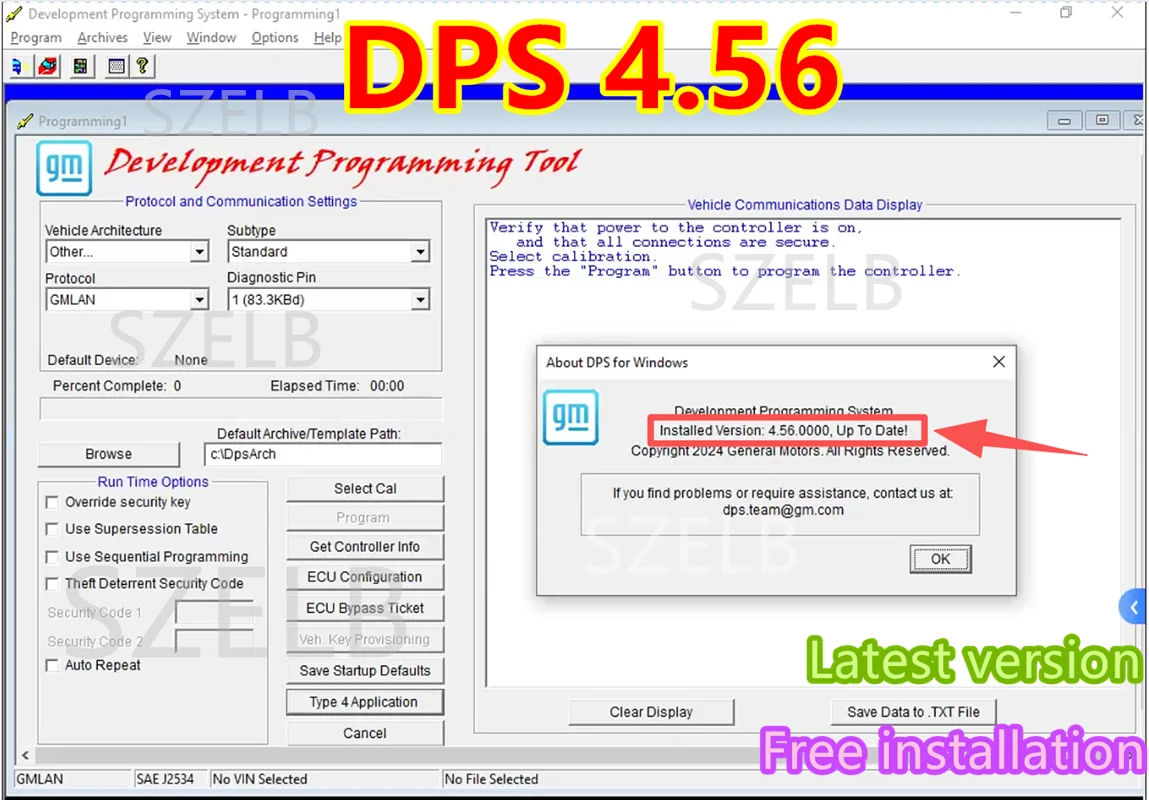Minimize the Programming1 child window
This screenshot has height=800, width=1149.
coord(1064,121)
